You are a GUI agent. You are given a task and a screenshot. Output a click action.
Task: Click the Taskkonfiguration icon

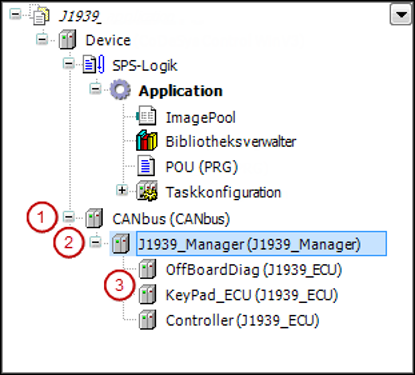point(147,191)
